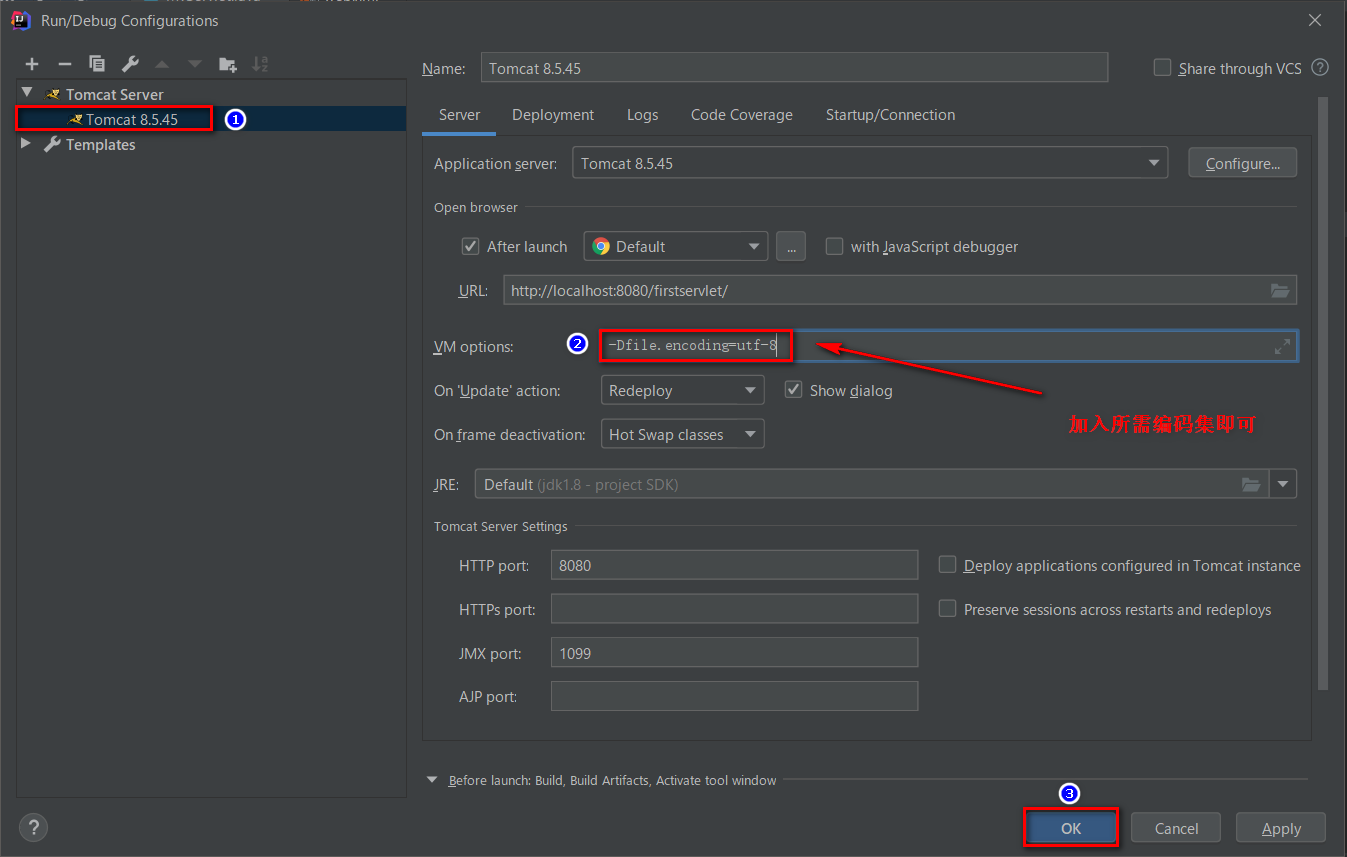Close the Run/Debug Configurations dialog

(1315, 20)
